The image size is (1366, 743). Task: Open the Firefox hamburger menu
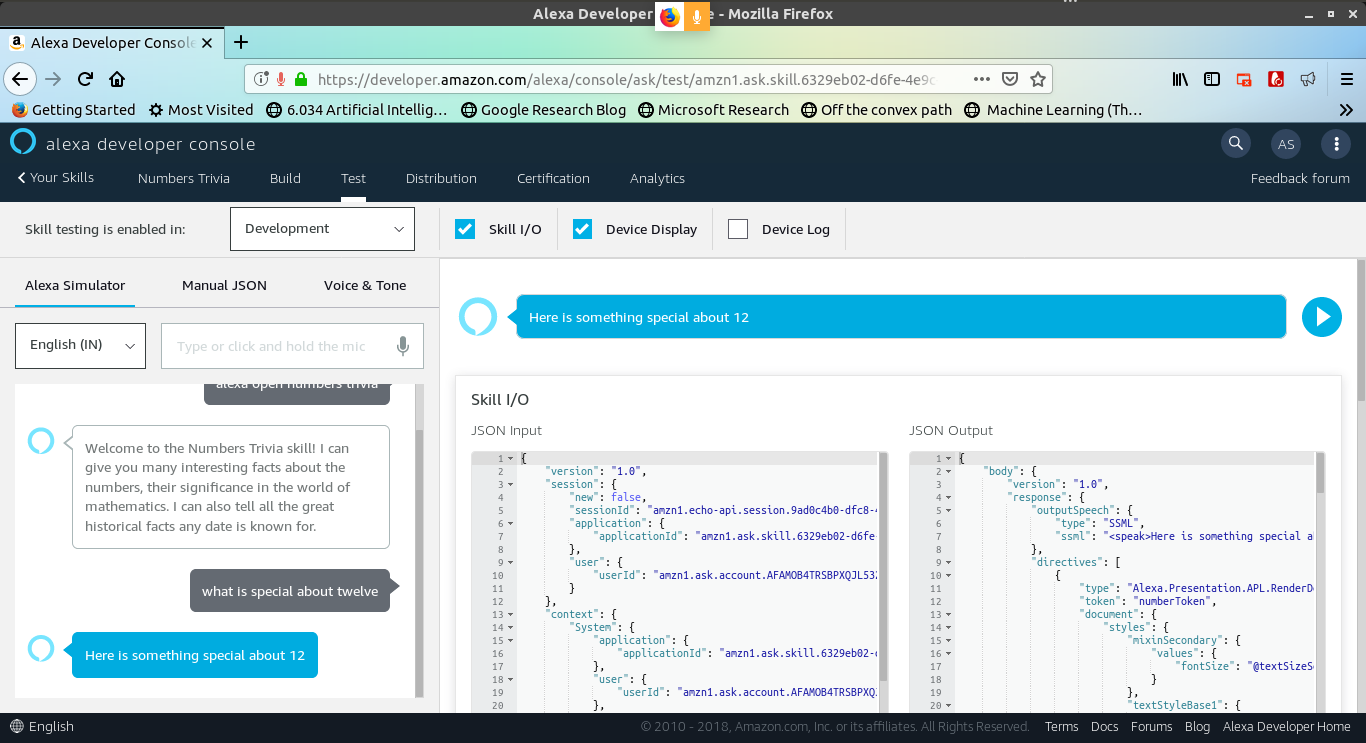click(x=1347, y=79)
